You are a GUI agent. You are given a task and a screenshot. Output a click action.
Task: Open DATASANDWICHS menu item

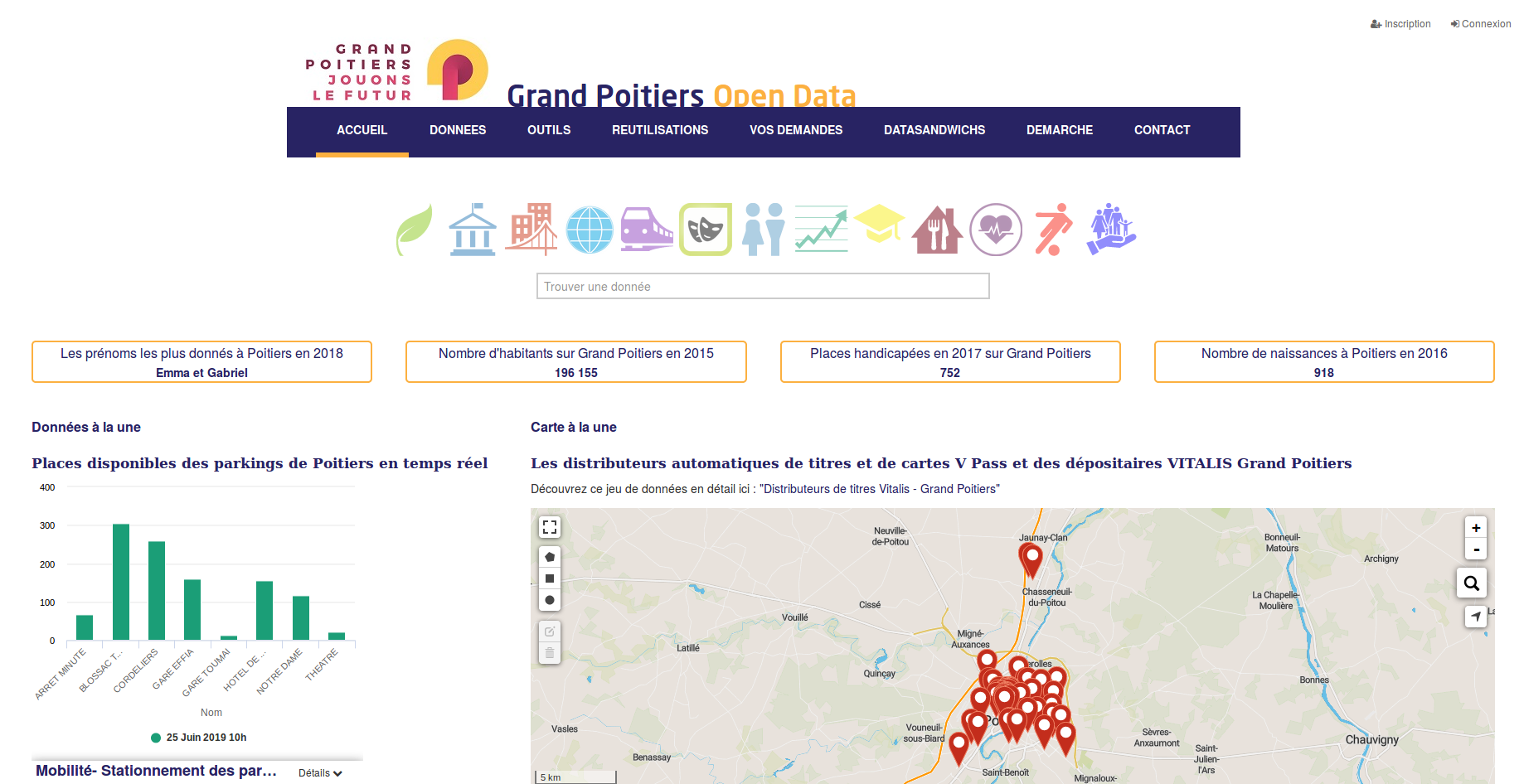(934, 130)
